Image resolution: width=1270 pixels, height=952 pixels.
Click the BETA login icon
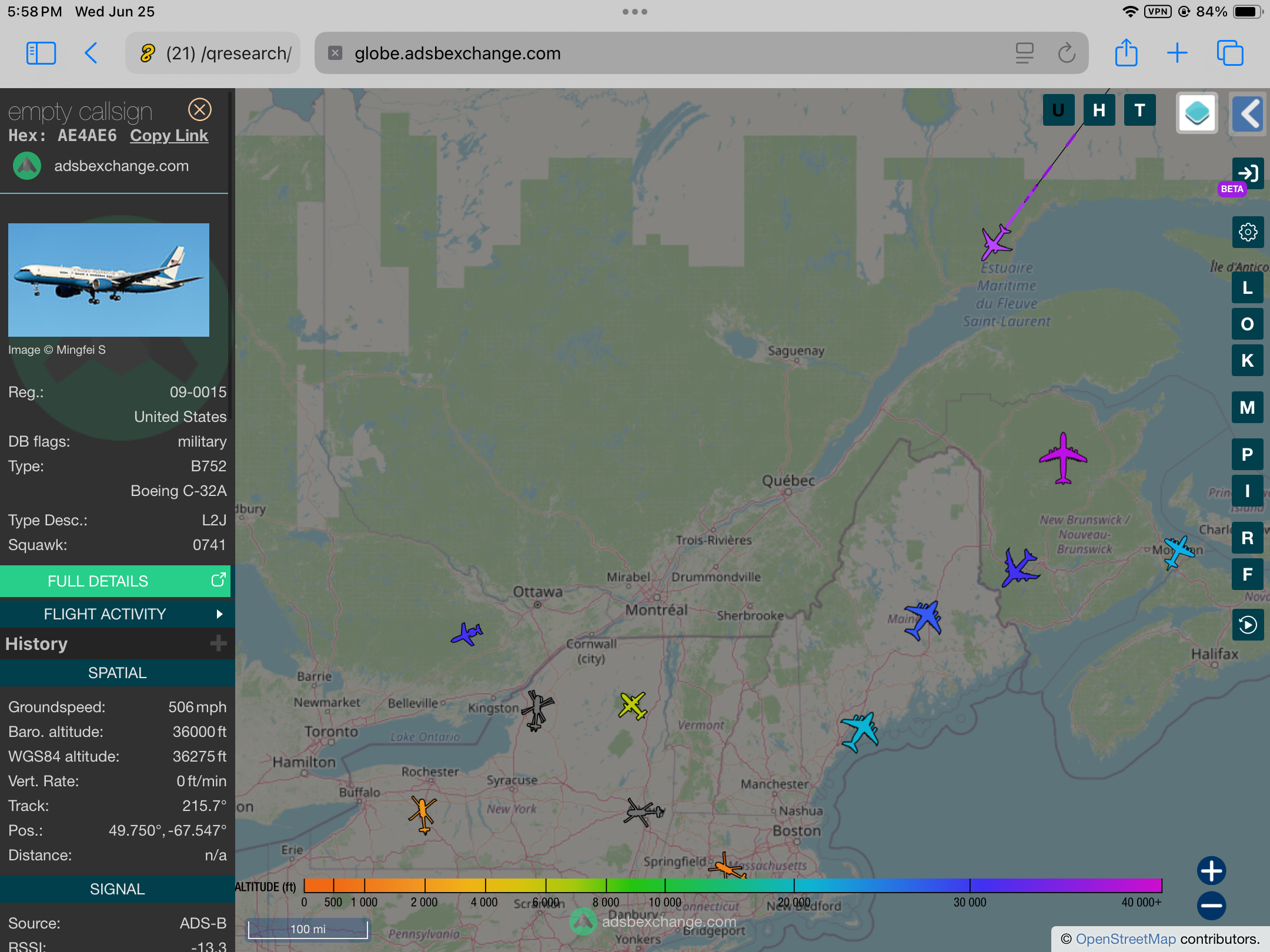click(x=1248, y=173)
